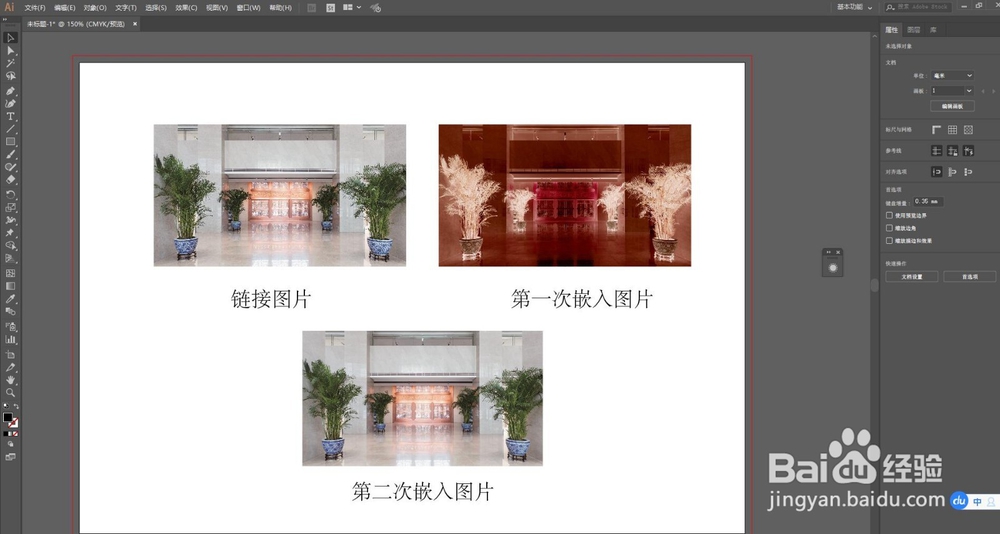1000x534 pixels.
Task: Select the Zoom tool
Action: [11, 393]
